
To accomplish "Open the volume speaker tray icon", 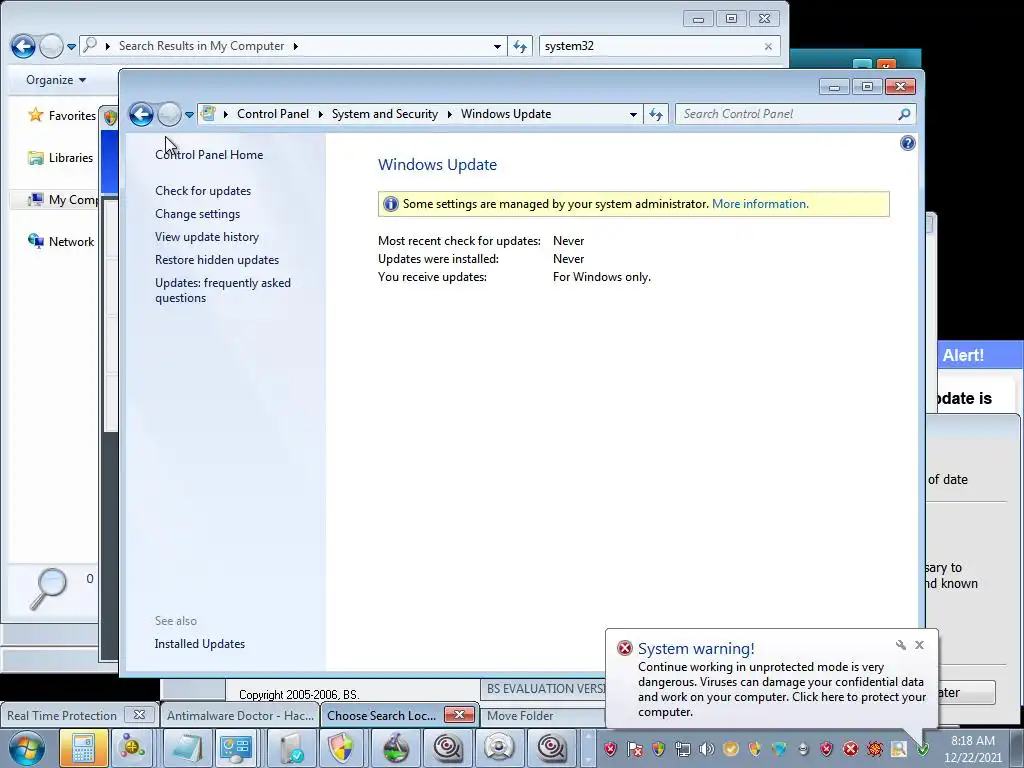I will click(707, 749).
